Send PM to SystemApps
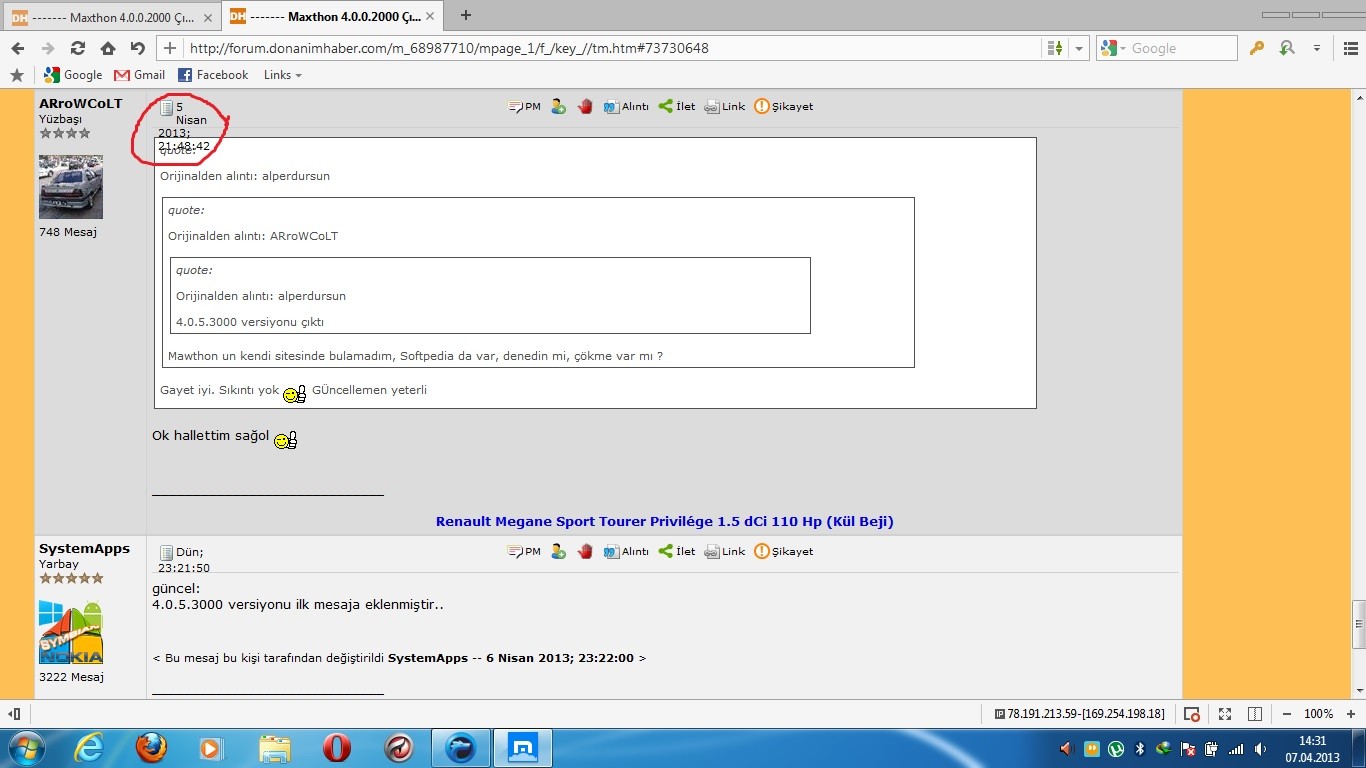The image size is (1366, 768). (524, 551)
